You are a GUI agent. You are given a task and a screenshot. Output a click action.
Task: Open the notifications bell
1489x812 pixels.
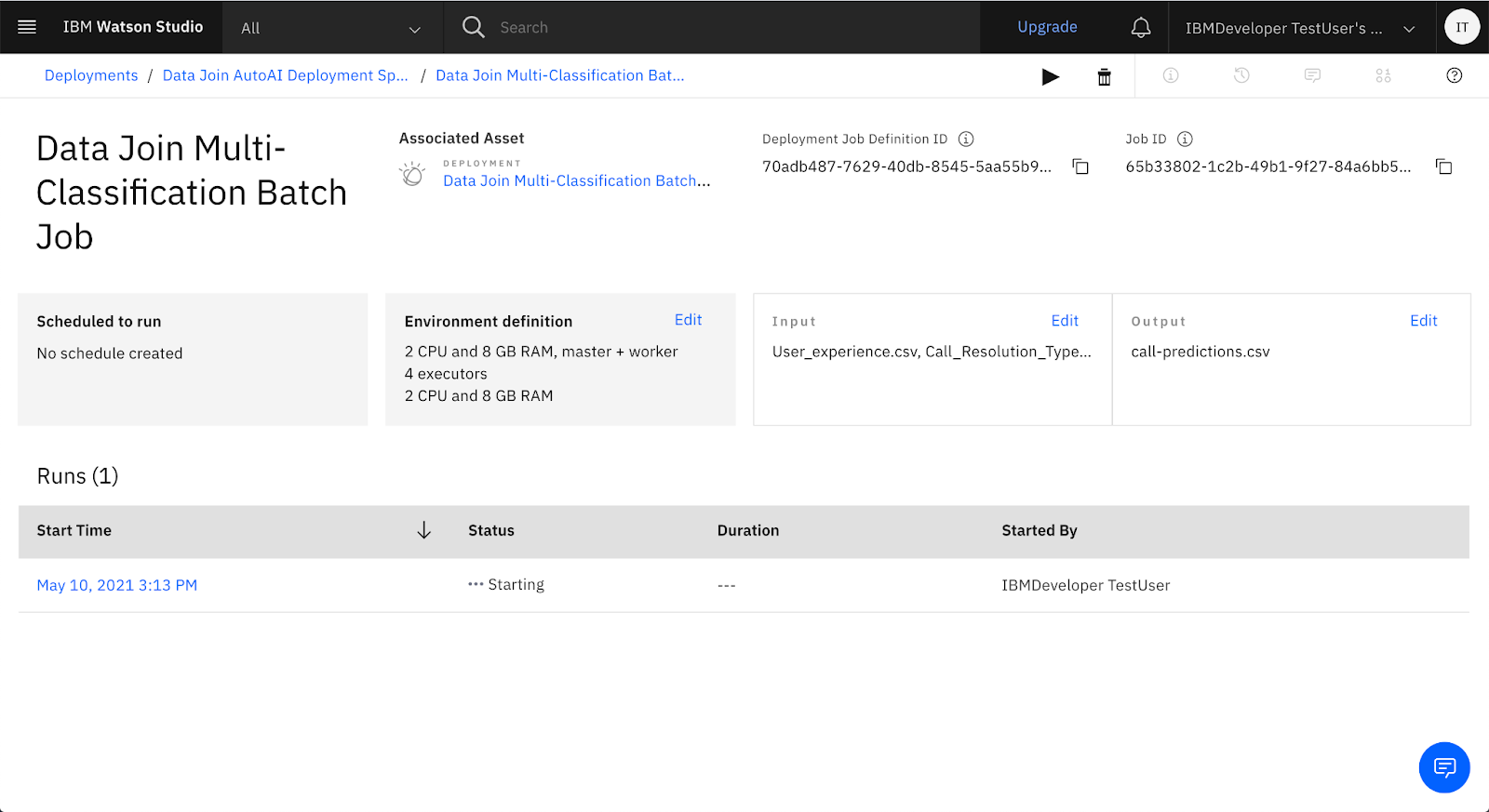coord(1140,28)
